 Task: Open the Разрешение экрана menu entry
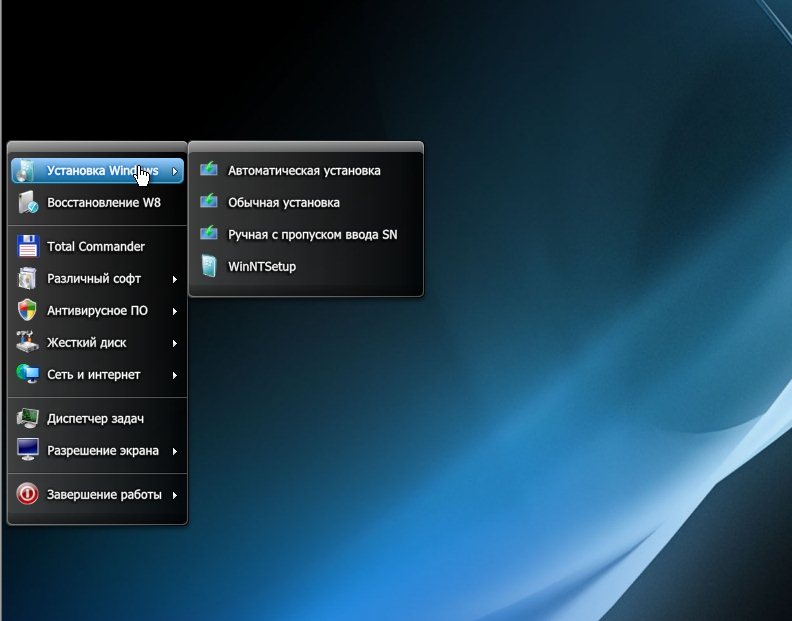(x=102, y=451)
